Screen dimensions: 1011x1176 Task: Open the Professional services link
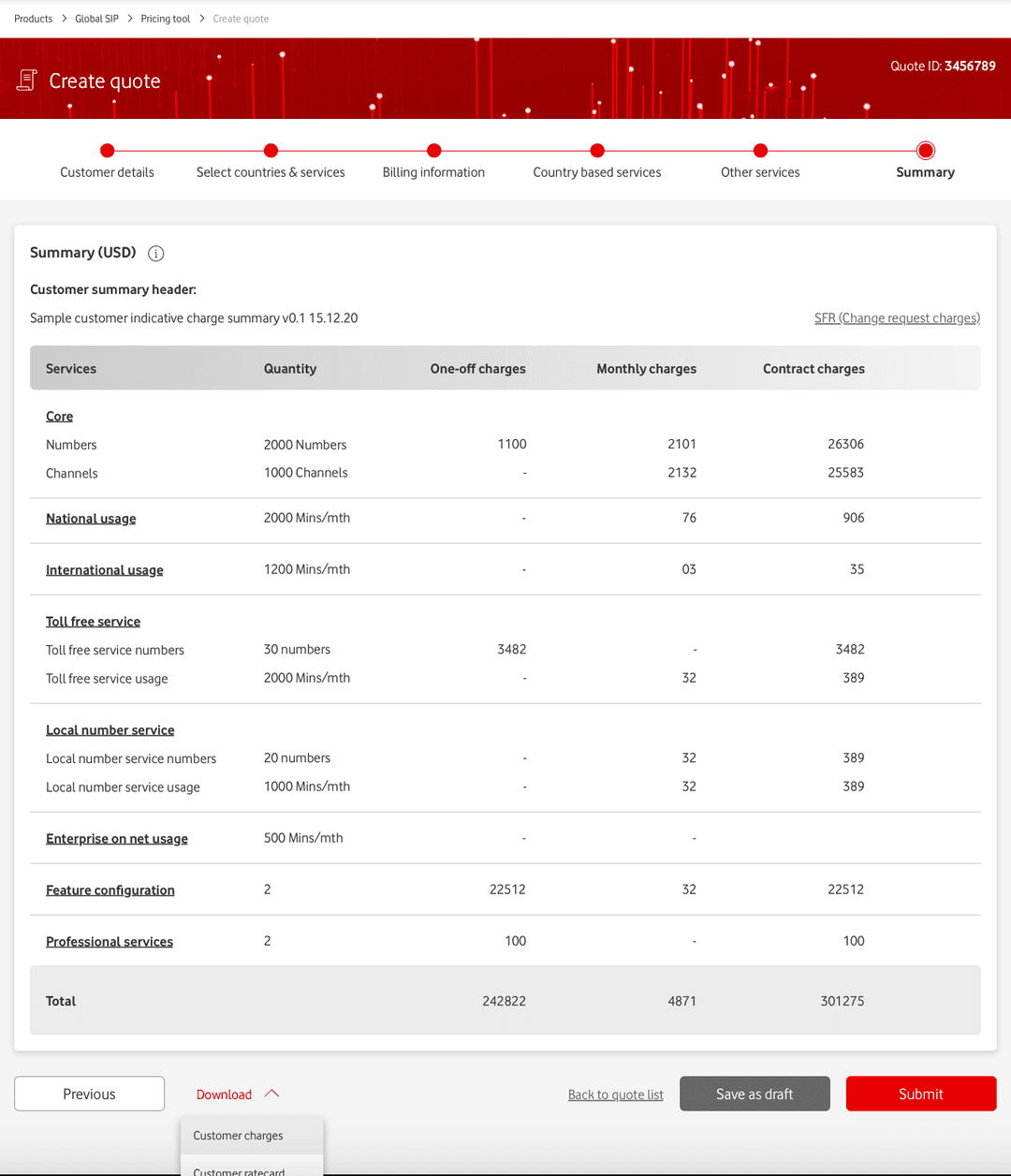tap(110, 942)
